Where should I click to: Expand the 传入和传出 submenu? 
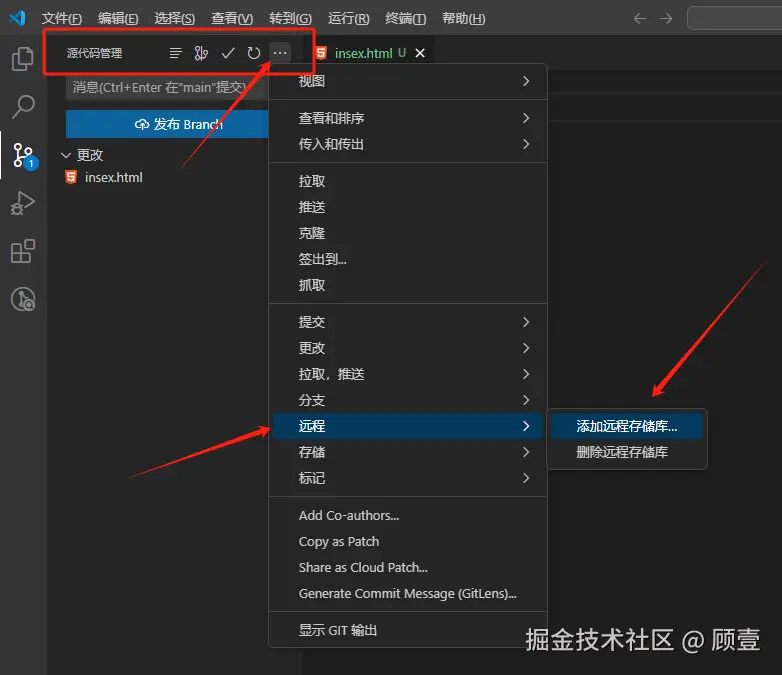coord(408,144)
